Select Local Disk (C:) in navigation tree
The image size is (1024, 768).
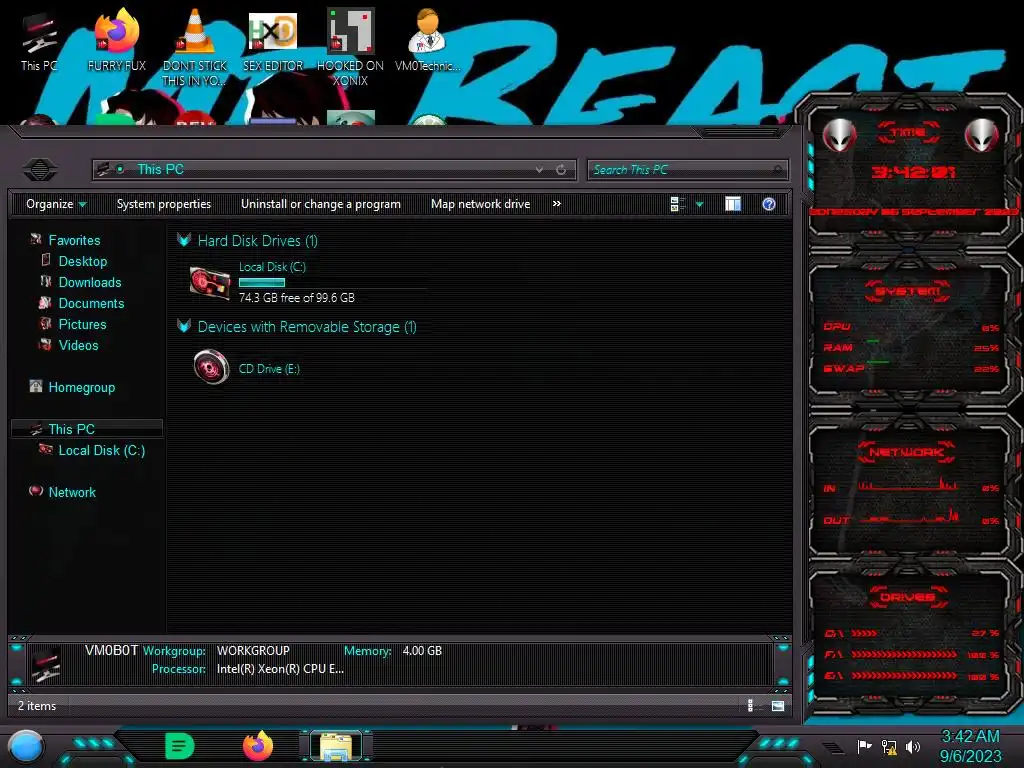[101, 451]
